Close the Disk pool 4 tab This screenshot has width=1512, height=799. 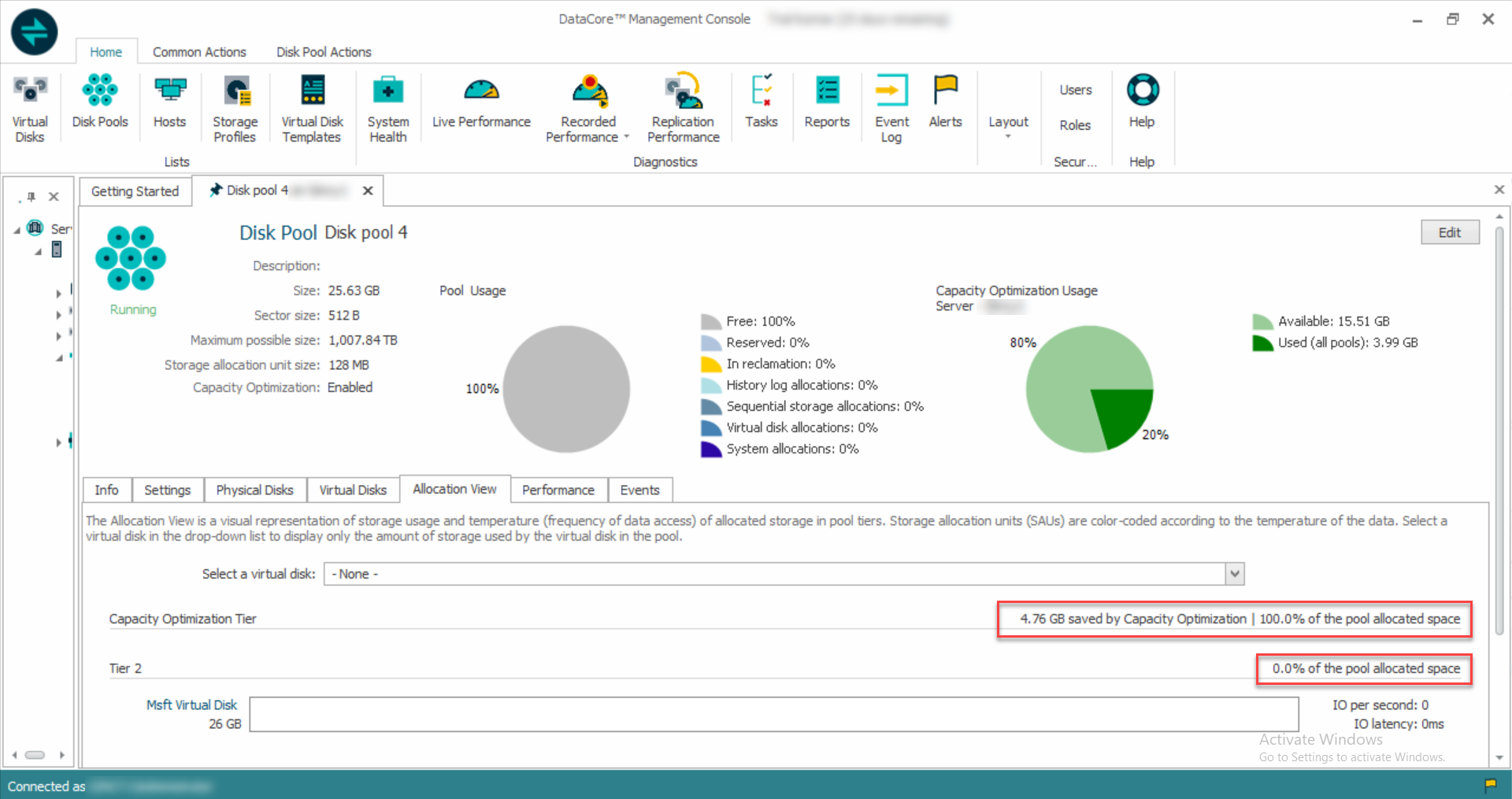coord(368,191)
